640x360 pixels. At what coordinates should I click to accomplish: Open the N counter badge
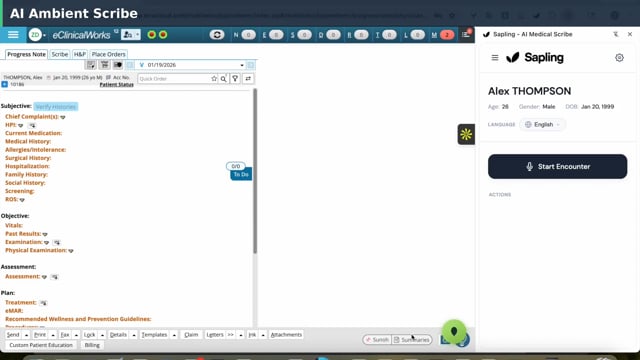(x=249, y=35)
